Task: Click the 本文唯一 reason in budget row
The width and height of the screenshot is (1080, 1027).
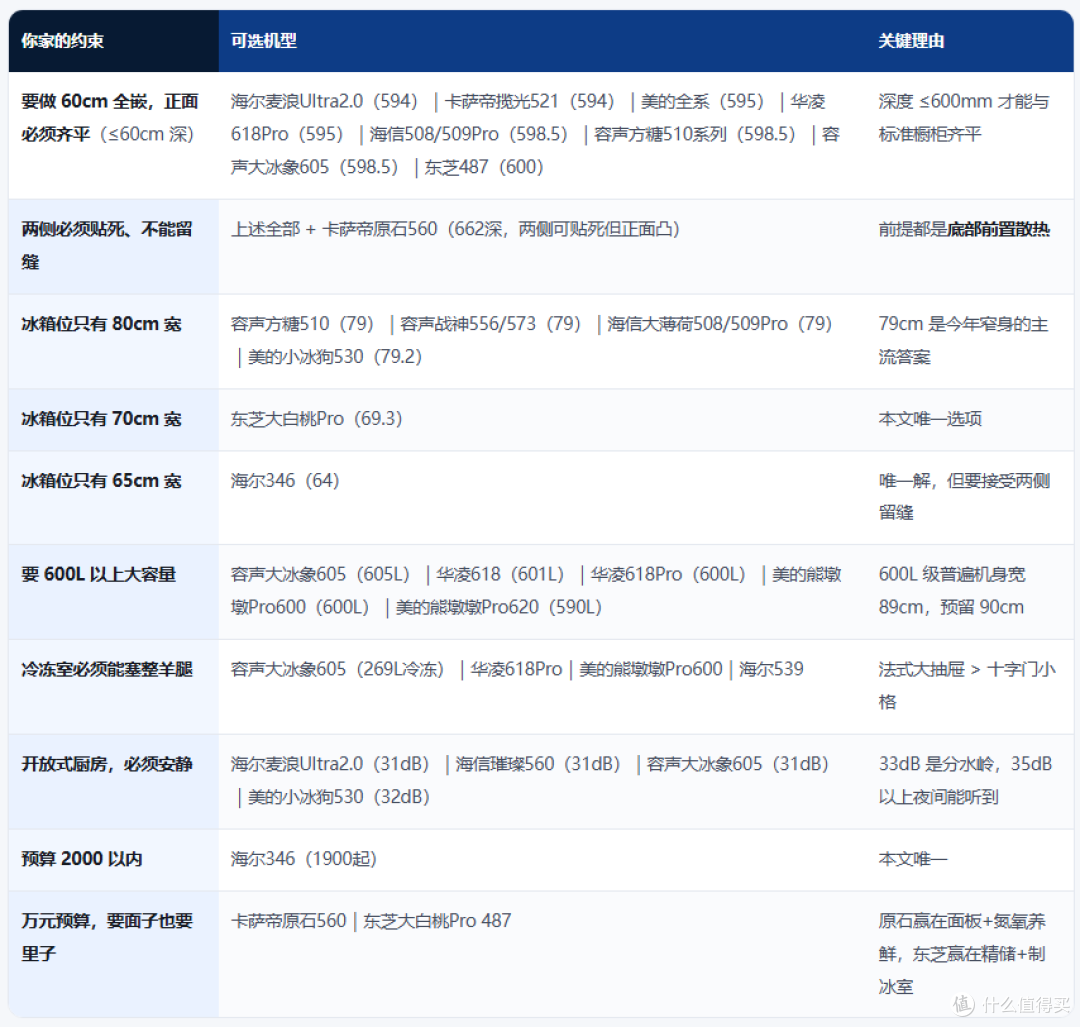Action: (x=969, y=860)
